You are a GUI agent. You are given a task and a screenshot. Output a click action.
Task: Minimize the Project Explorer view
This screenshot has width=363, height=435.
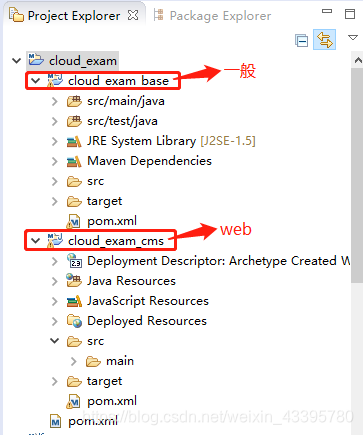(x=327, y=11)
